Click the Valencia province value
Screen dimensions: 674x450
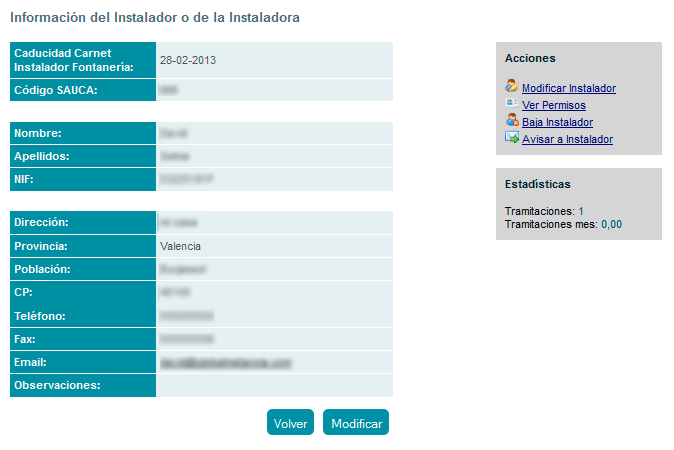click(x=180, y=246)
